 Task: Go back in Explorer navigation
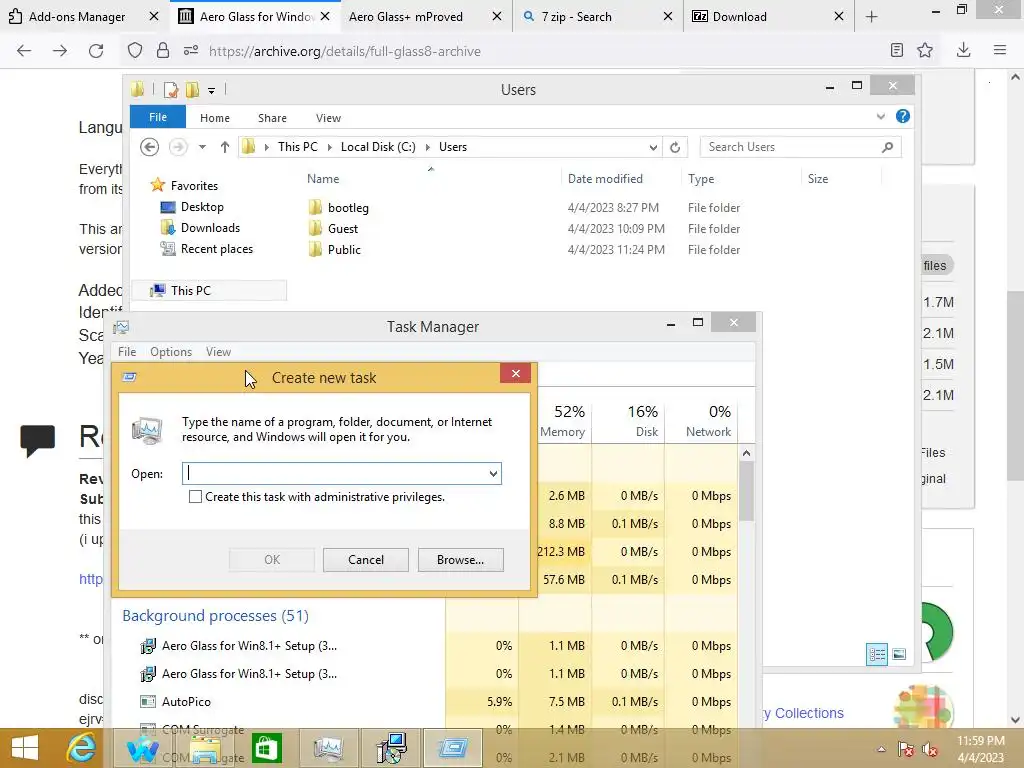click(x=150, y=147)
